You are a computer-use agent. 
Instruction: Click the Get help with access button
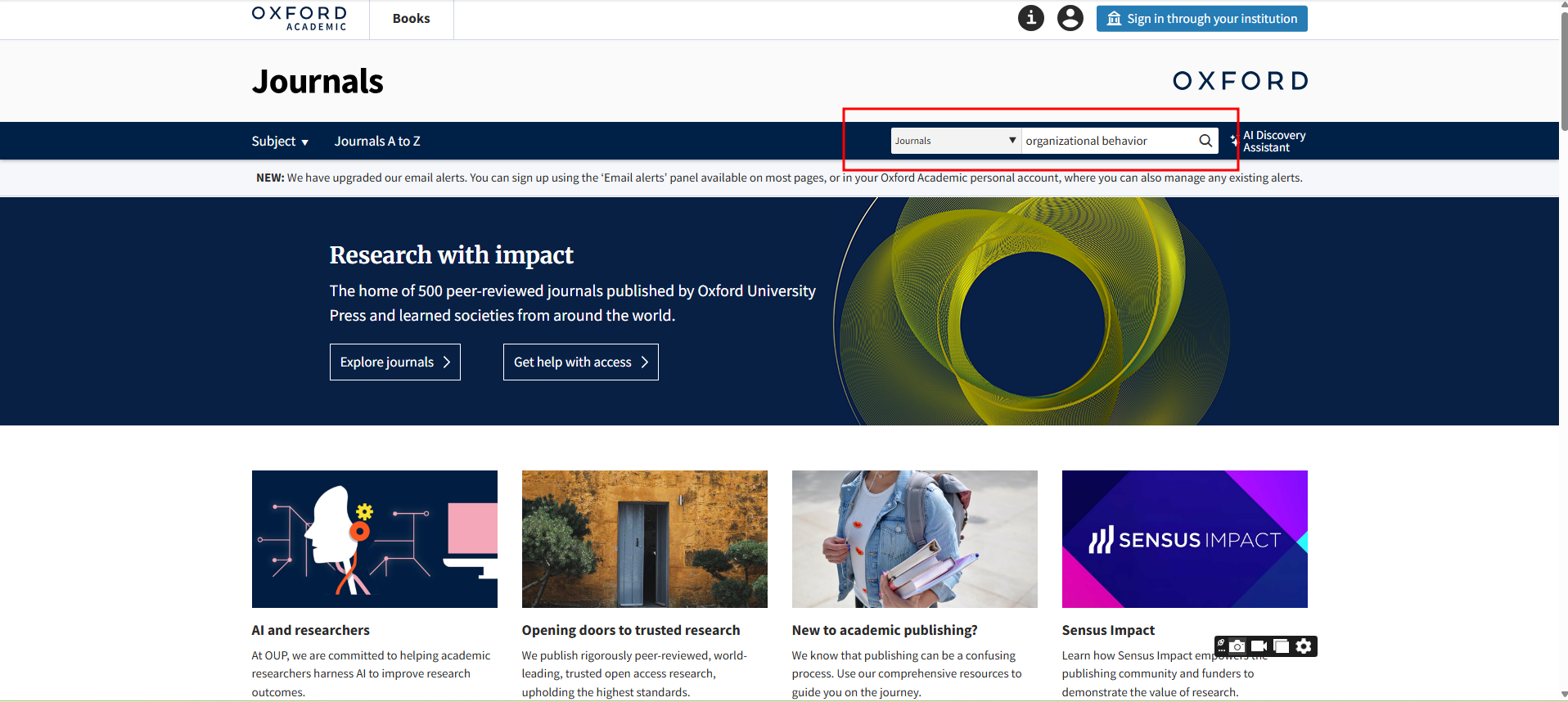pos(580,362)
